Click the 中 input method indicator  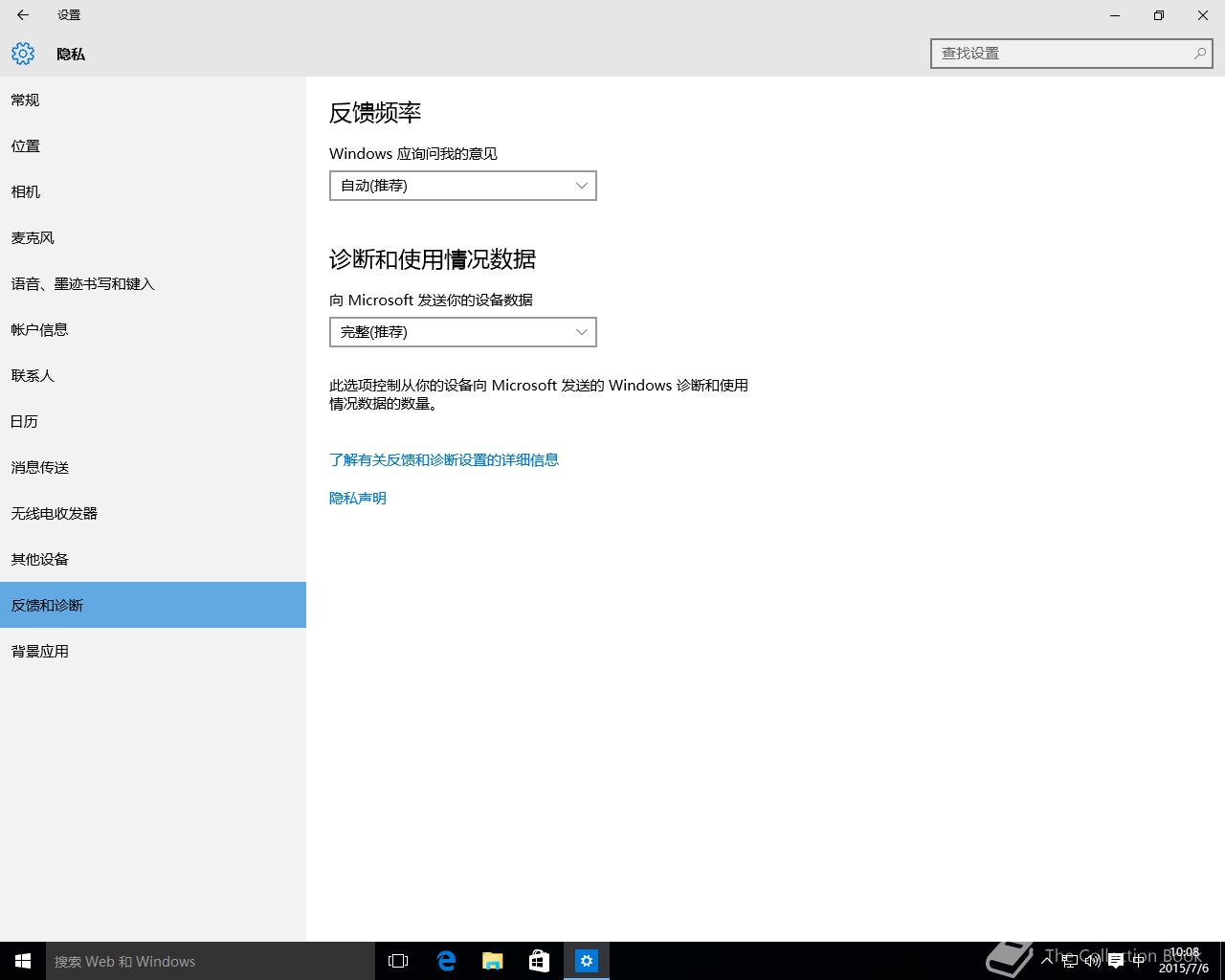1139,960
